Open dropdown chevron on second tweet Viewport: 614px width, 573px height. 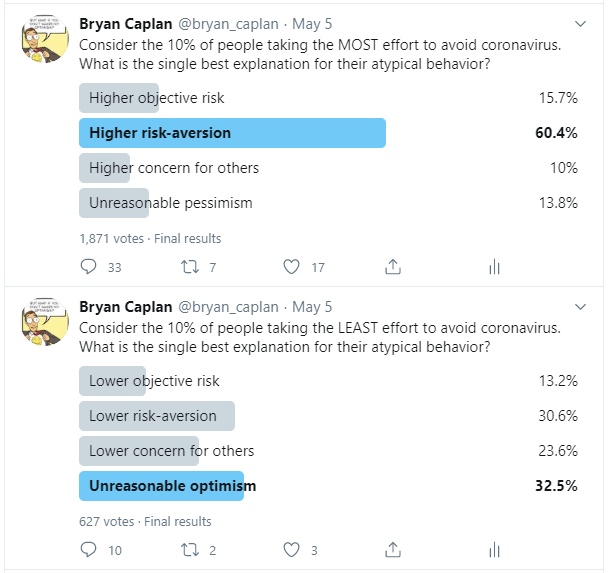pyautogui.click(x=580, y=307)
